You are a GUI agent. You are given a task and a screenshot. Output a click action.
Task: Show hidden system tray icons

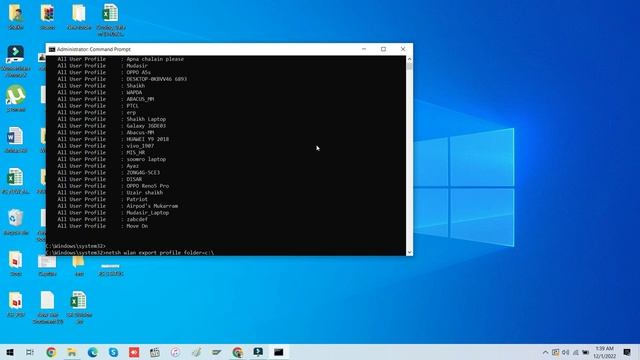545,352
